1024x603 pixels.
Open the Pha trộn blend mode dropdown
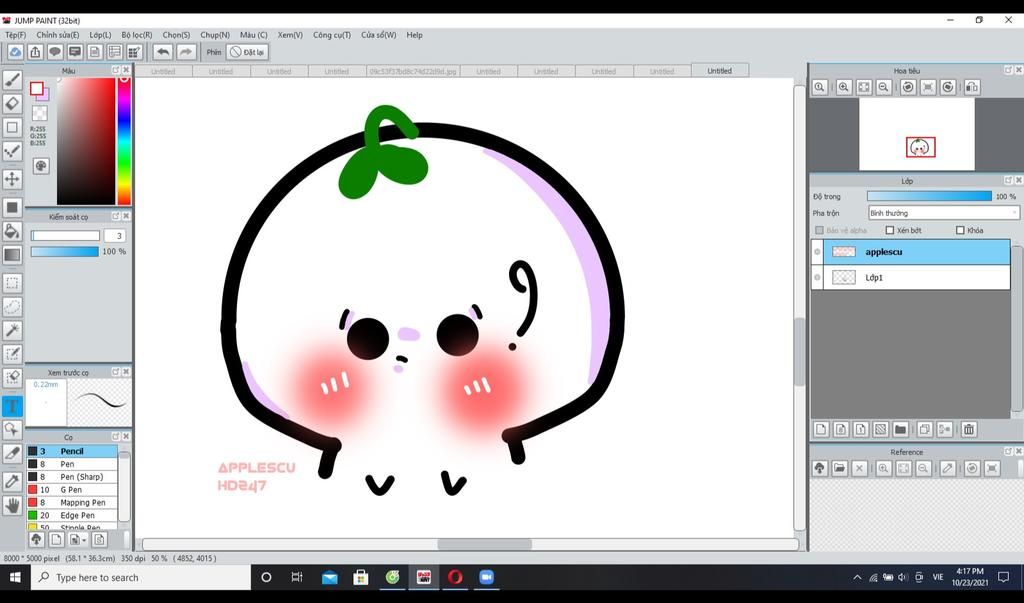[x=943, y=213]
